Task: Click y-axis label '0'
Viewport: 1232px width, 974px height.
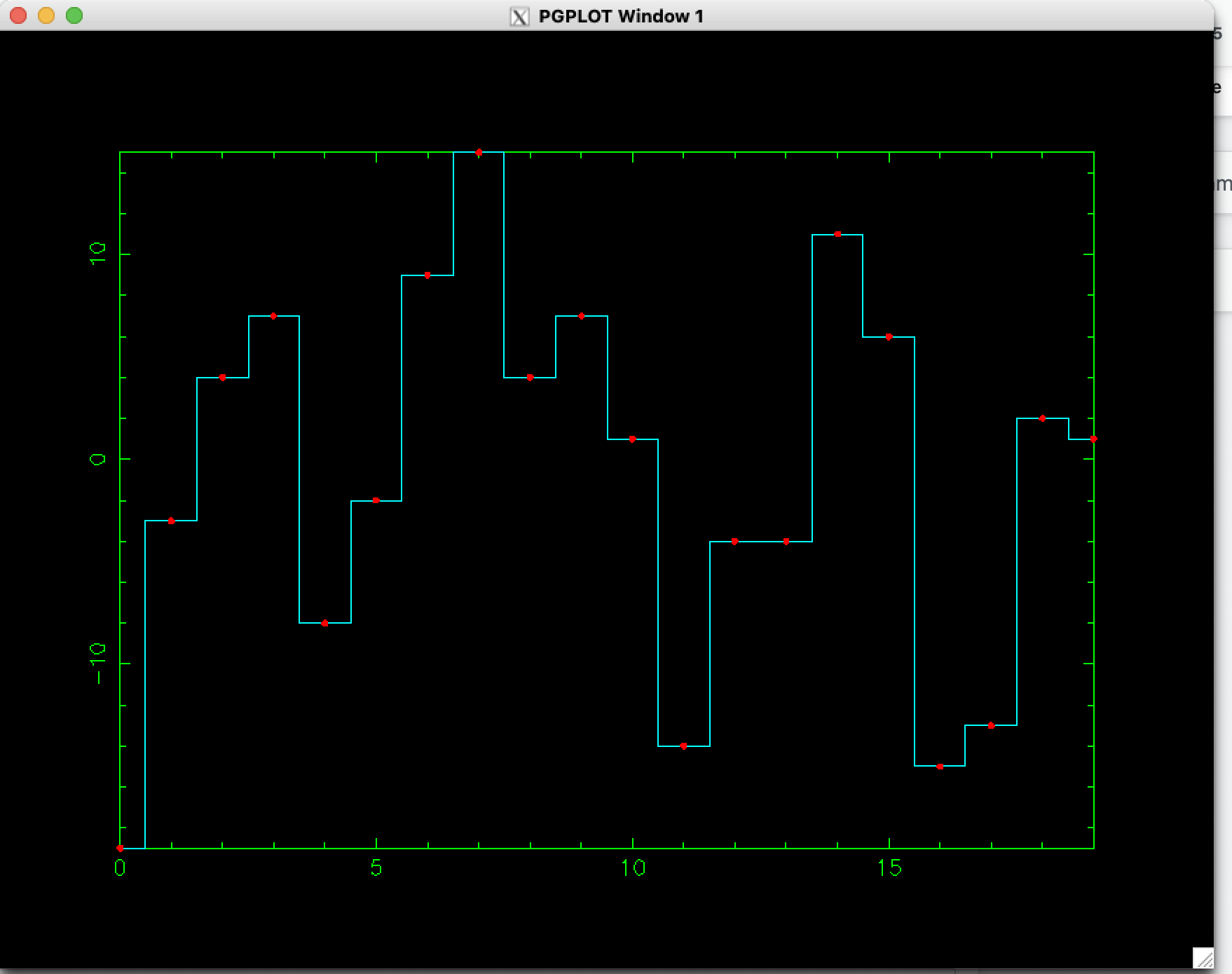Action: coord(97,459)
